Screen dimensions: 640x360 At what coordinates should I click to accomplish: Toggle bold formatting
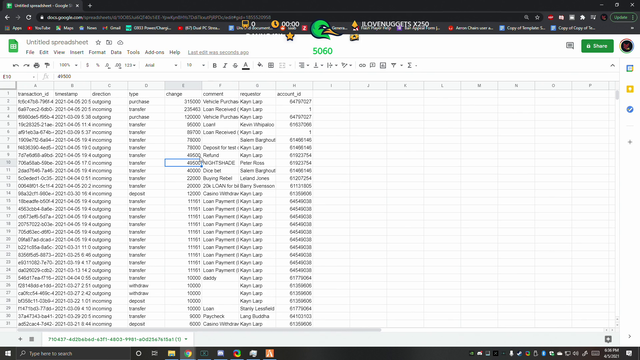click(x=215, y=65)
